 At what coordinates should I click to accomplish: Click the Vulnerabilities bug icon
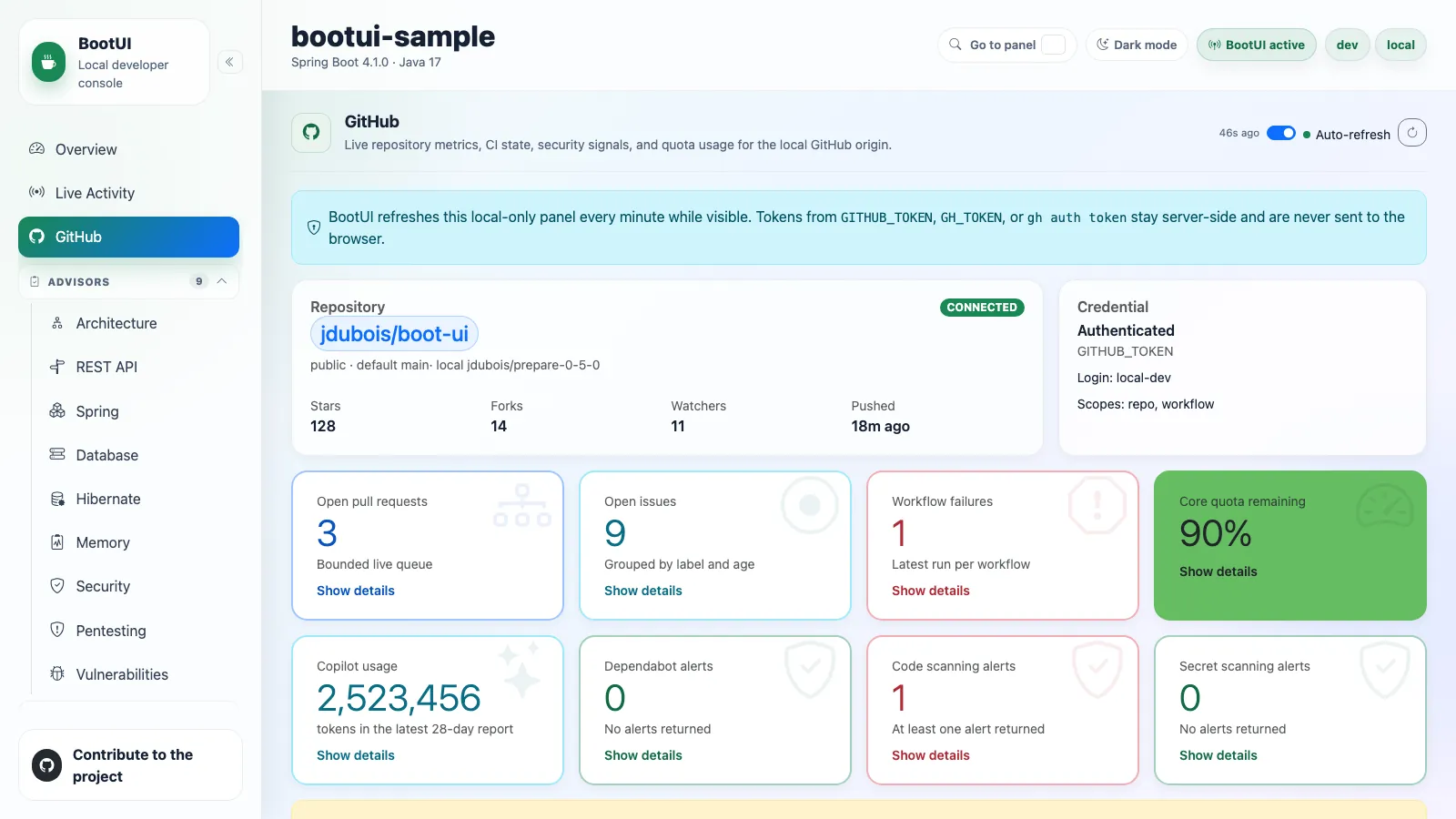57,673
